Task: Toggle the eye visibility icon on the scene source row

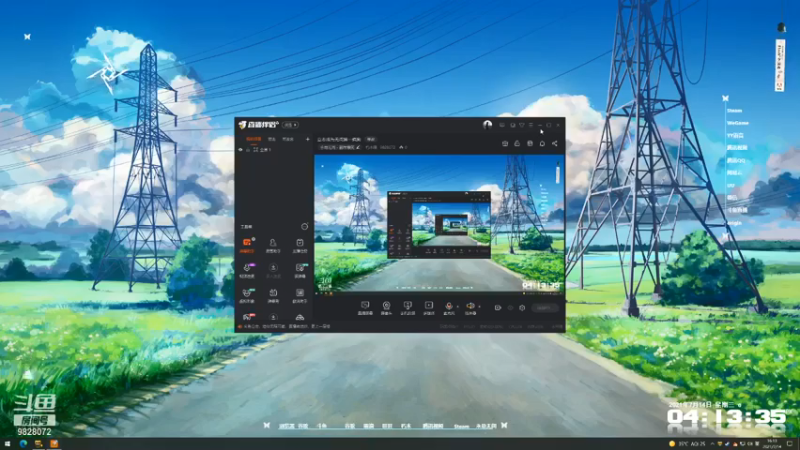Action: click(241, 150)
